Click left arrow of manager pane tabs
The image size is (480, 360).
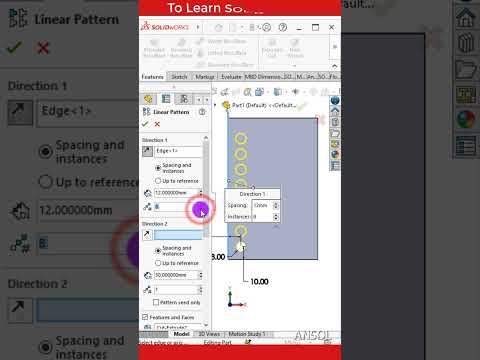199,100
